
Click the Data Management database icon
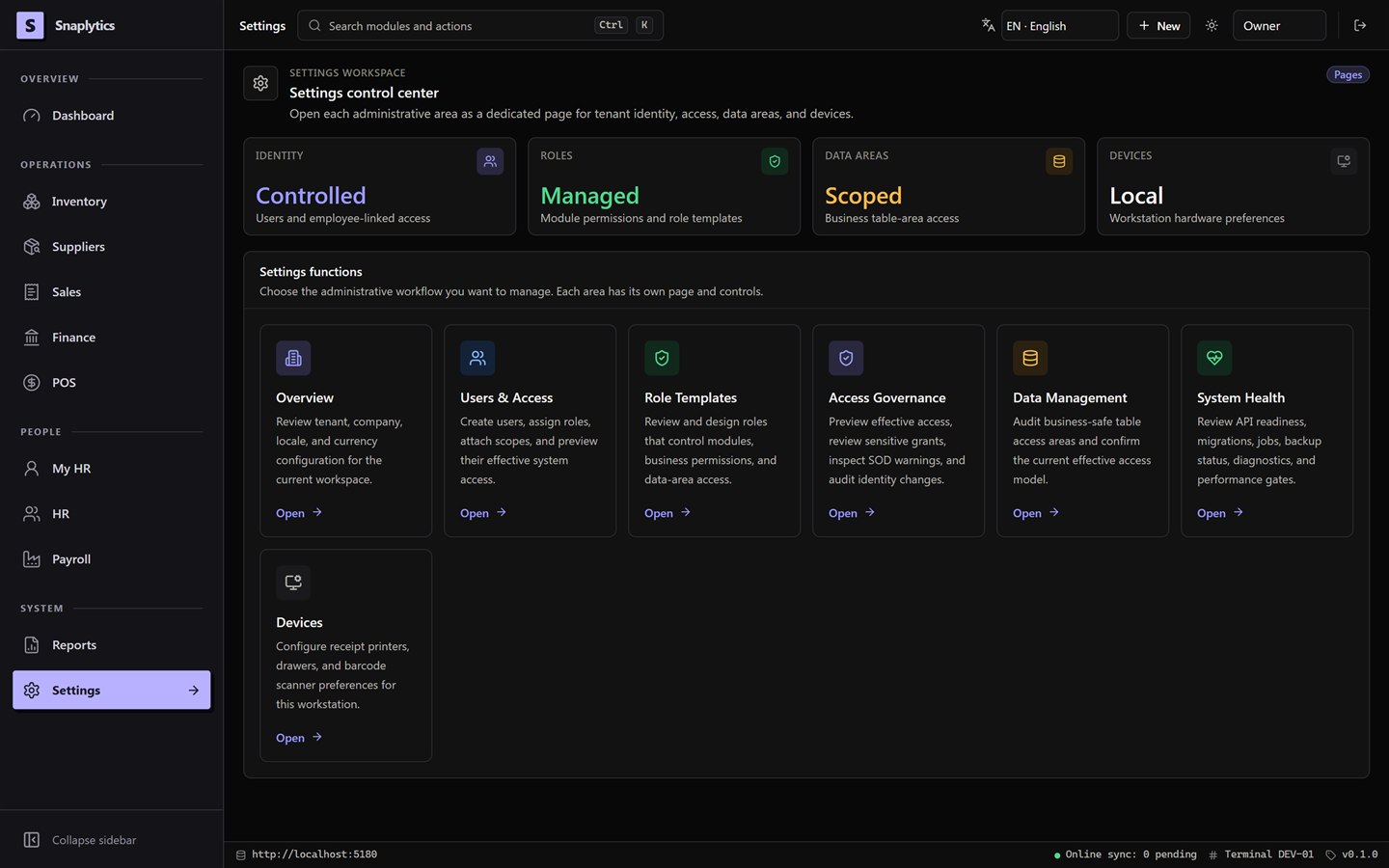pyautogui.click(x=1030, y=358)
